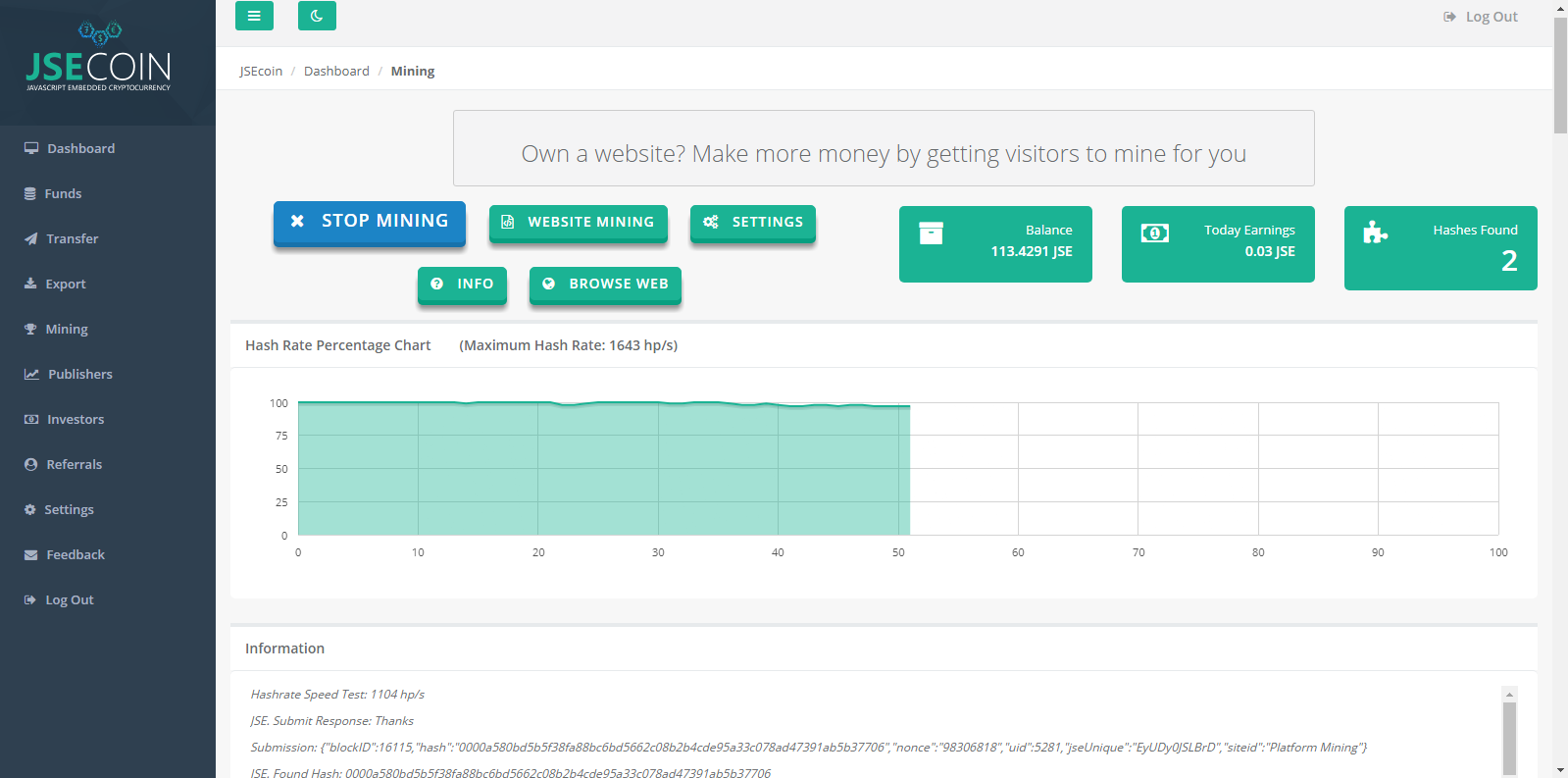The width and height of the screenshot is (1568, 778).
Task: Click the sidebar Settings gear icon
Action: [29, 509]
